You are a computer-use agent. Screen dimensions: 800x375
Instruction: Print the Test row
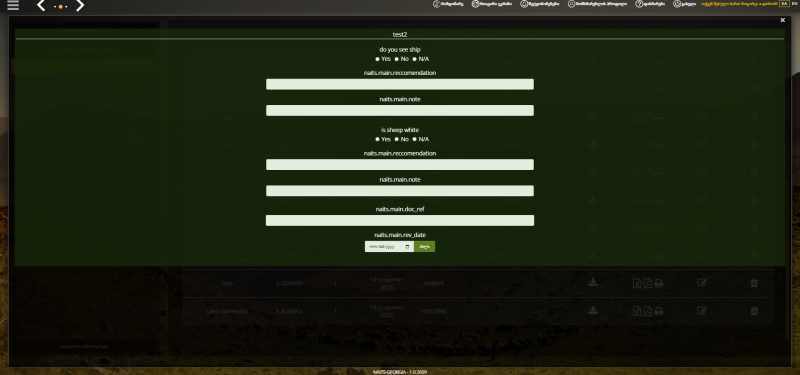[x=659, y=283]
